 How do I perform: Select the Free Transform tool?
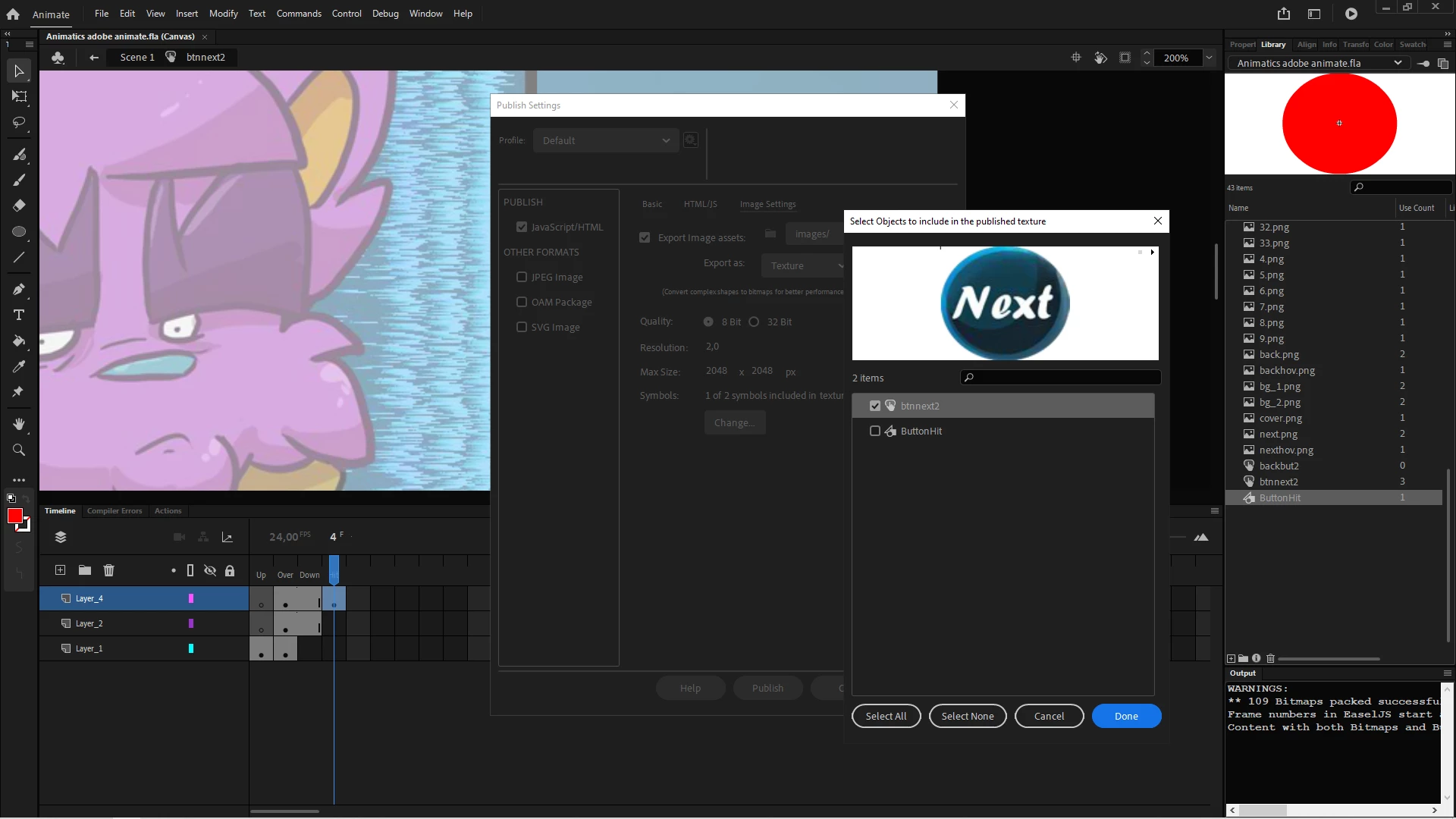coord(19,96)
